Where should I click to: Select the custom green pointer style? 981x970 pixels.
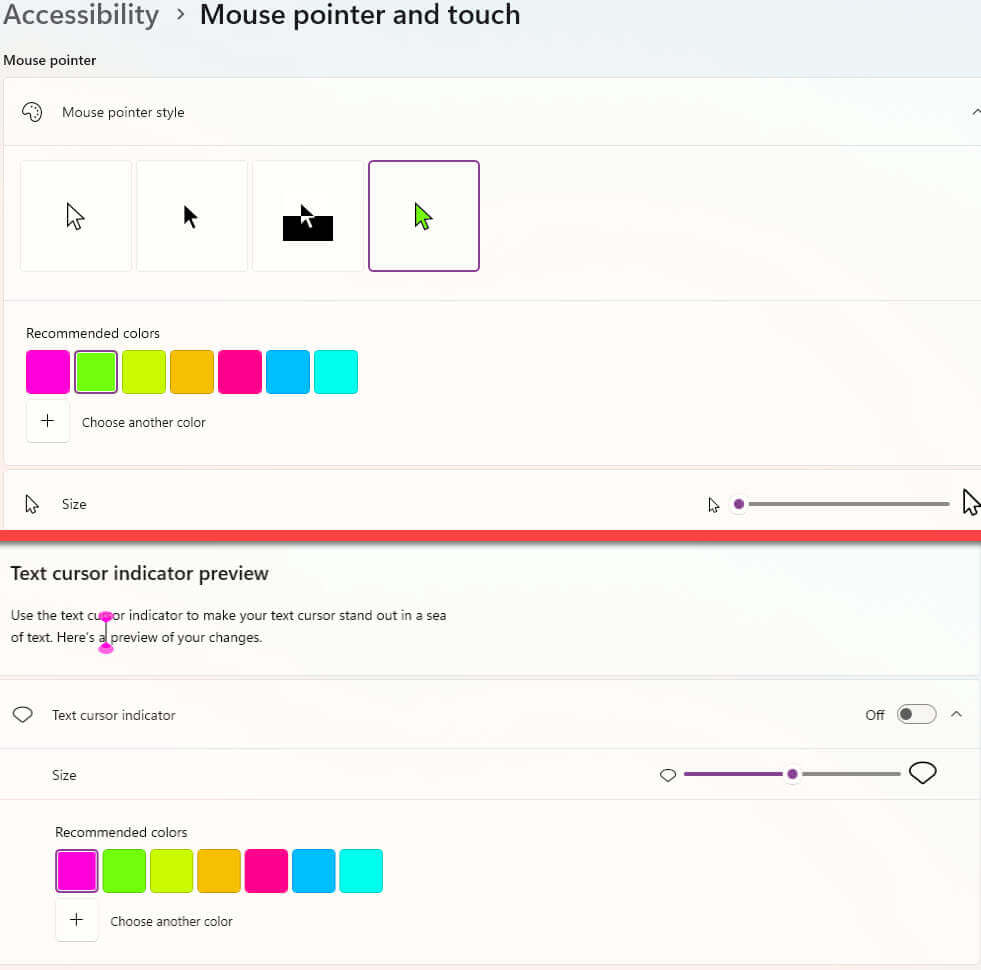[424, 216]
